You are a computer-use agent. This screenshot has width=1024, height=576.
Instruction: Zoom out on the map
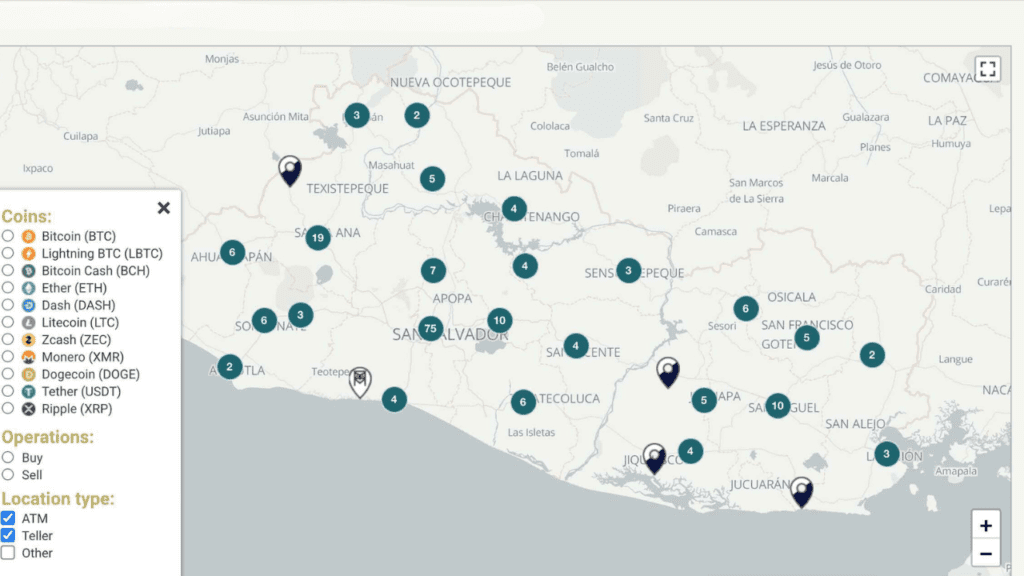(x=985, y=552)
